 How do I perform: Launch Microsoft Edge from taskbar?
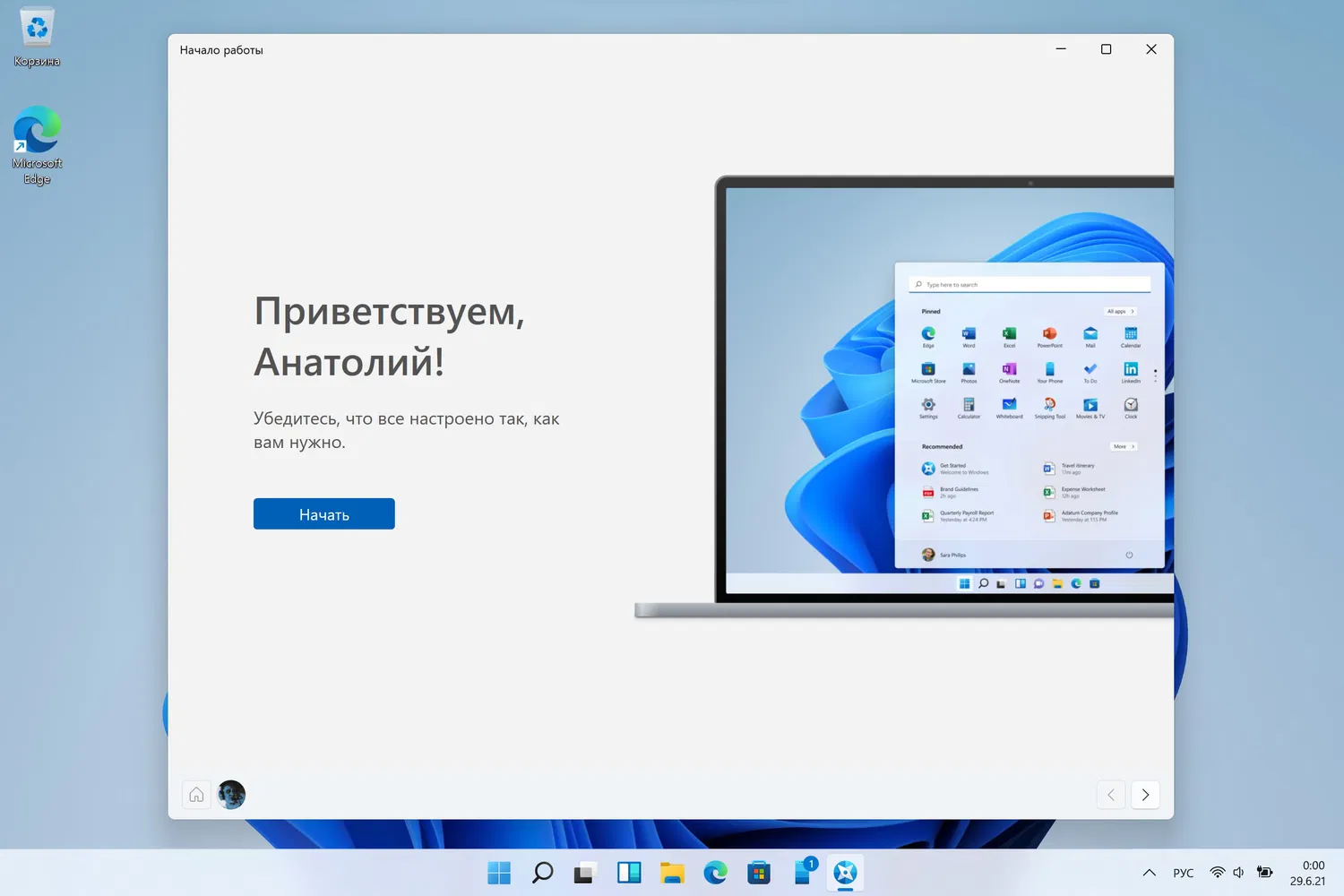(715, 873)
